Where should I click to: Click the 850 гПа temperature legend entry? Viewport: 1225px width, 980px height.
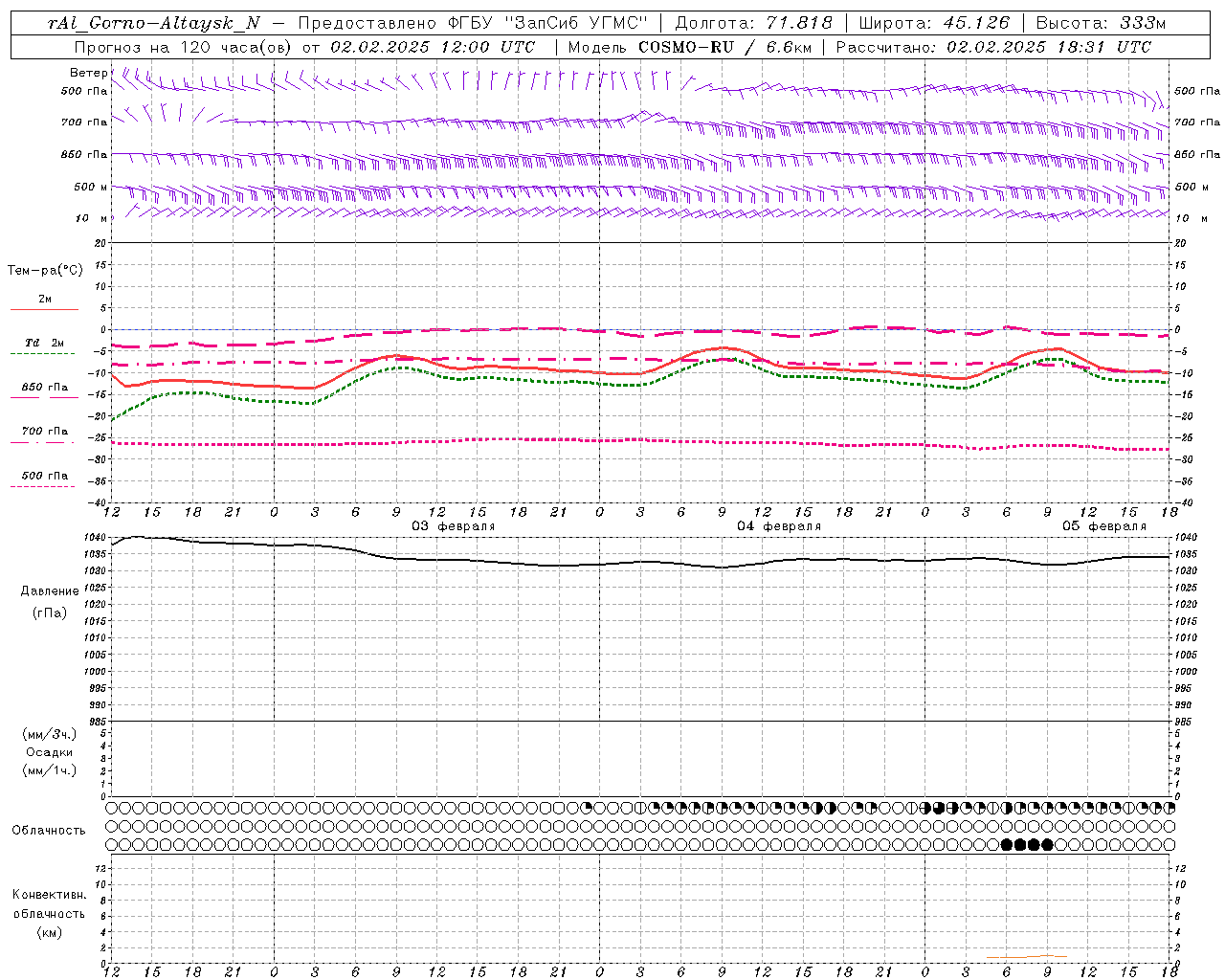point(44,388)
